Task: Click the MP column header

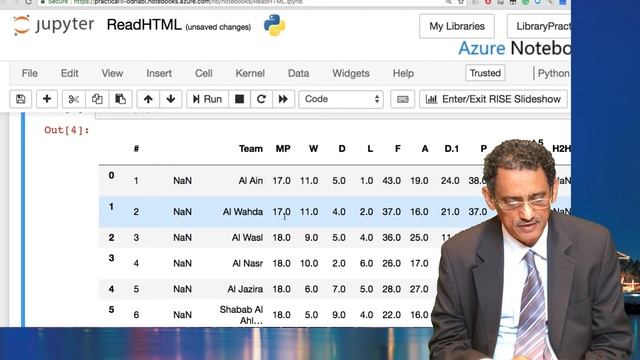Action: (x=283, y=149)
